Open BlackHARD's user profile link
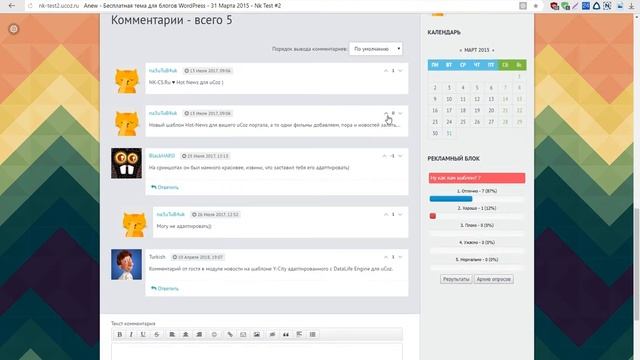Image resolution: width=640 pixels, height=360 pixels. click(x=162, y=156)
